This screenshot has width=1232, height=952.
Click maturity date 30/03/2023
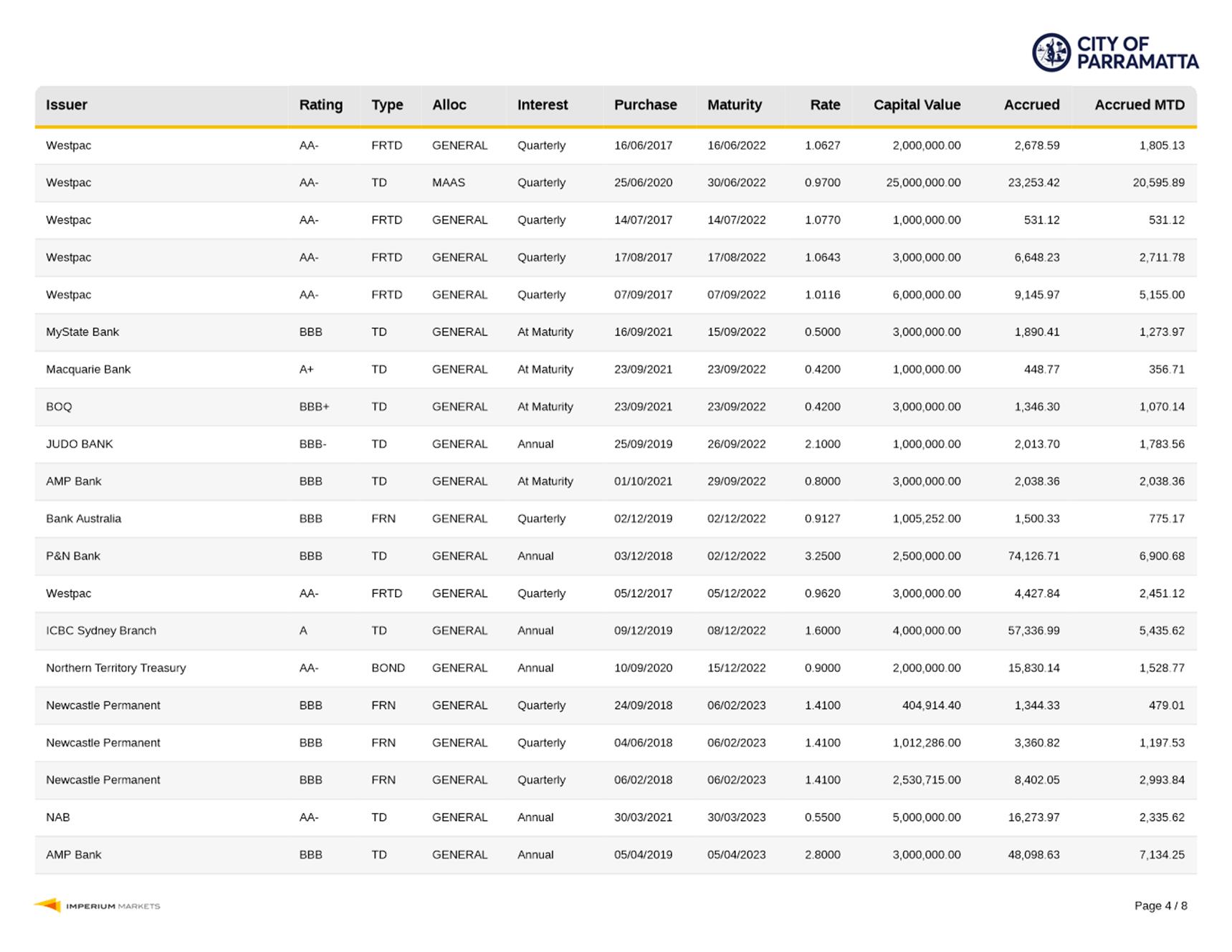(737, 817)
